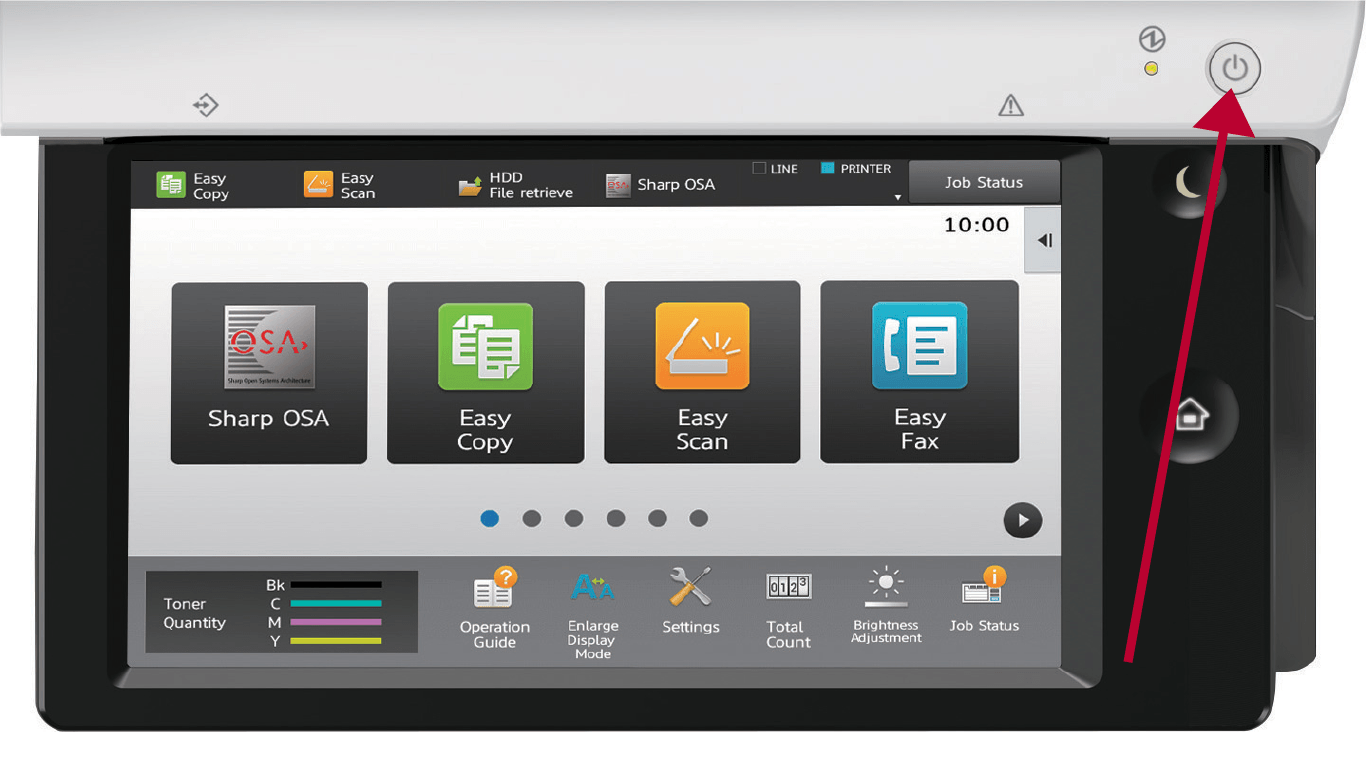This screenshot has width=1366, height=768.
Task: Open HDD File retrieve shortcut
Action: 515,185
